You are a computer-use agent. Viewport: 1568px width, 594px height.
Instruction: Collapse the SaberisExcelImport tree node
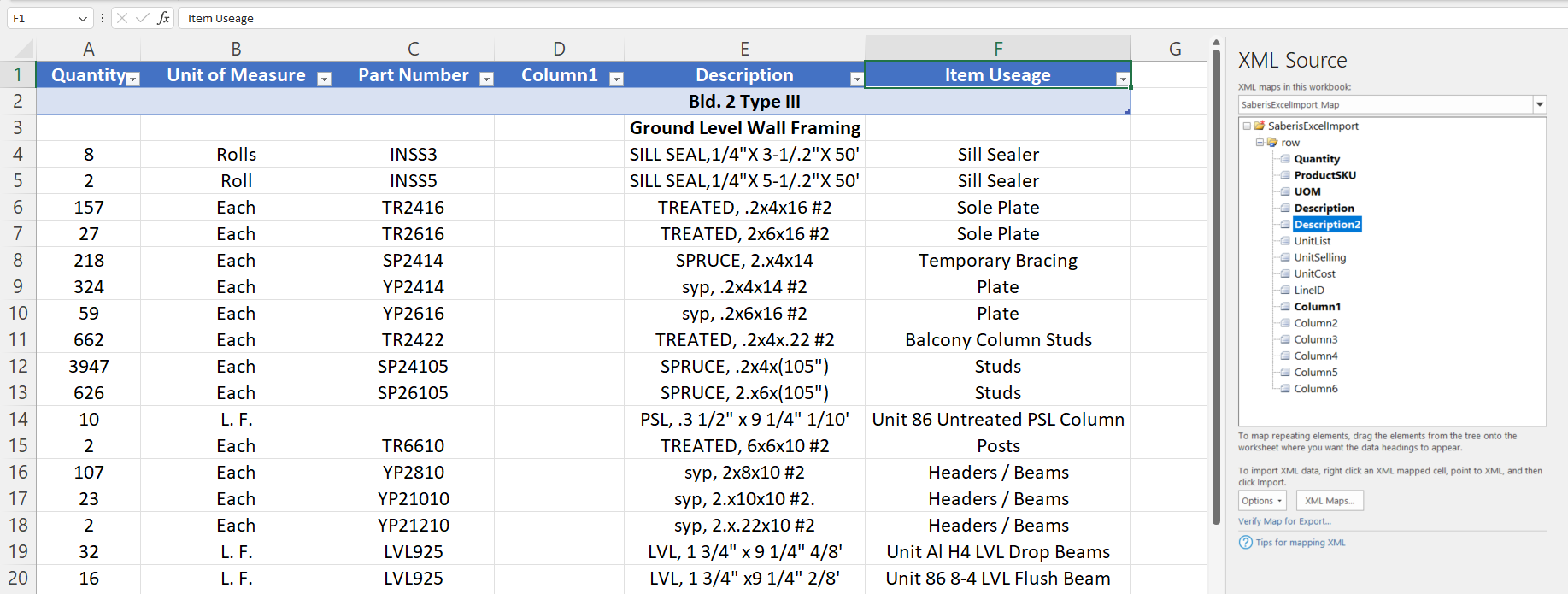point(1247,126)
